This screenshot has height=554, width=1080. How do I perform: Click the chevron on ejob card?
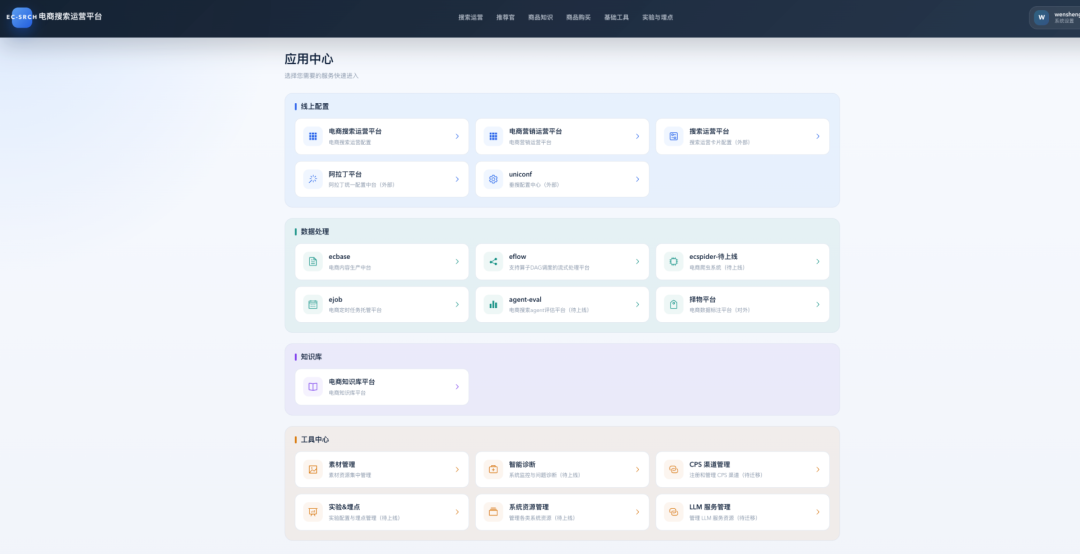(457, 305)
